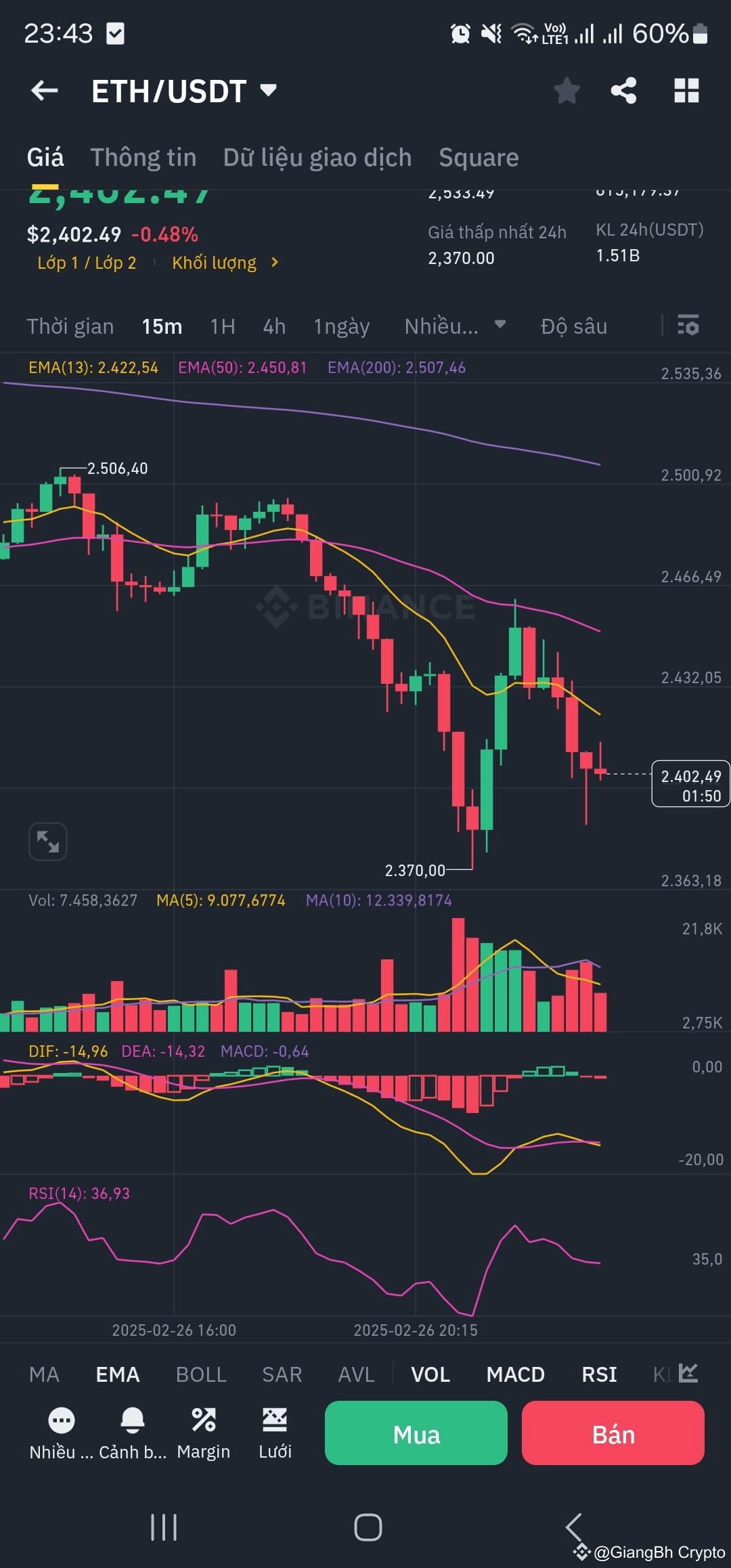Open the Square tab
731x1568 pixels.
tap(479, 156)
